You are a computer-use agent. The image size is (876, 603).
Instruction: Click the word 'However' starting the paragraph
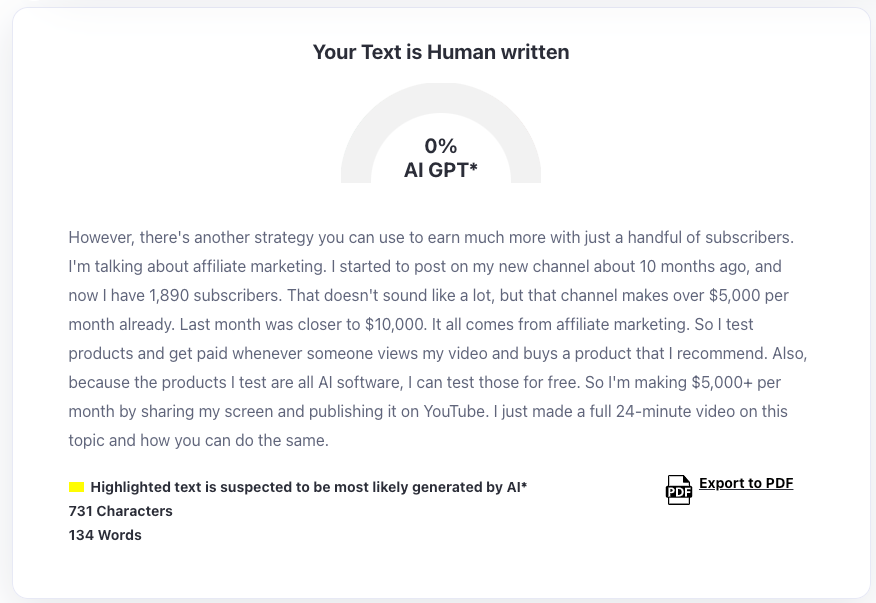pyautogui.click(x=101, y=238)
